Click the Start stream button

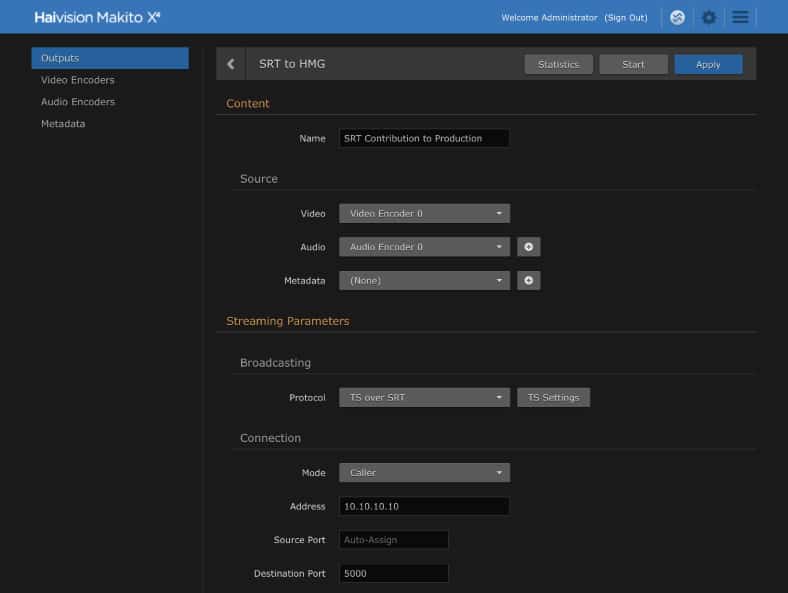[633, 64]
